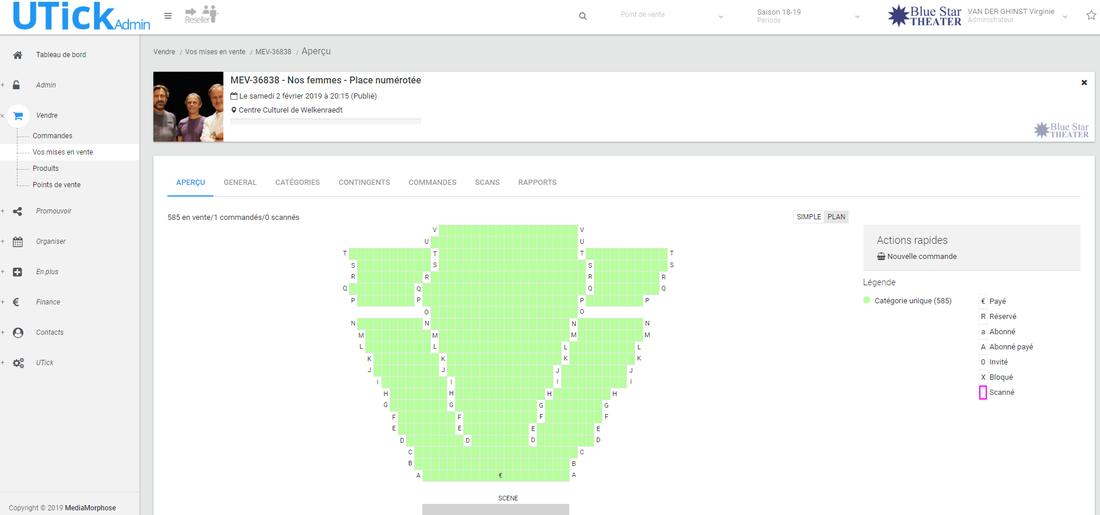The height and width of the screenshot is (515, 1100).
Task: Switch to the CATÉGORIES tab
Action: (x=297, y=183)
